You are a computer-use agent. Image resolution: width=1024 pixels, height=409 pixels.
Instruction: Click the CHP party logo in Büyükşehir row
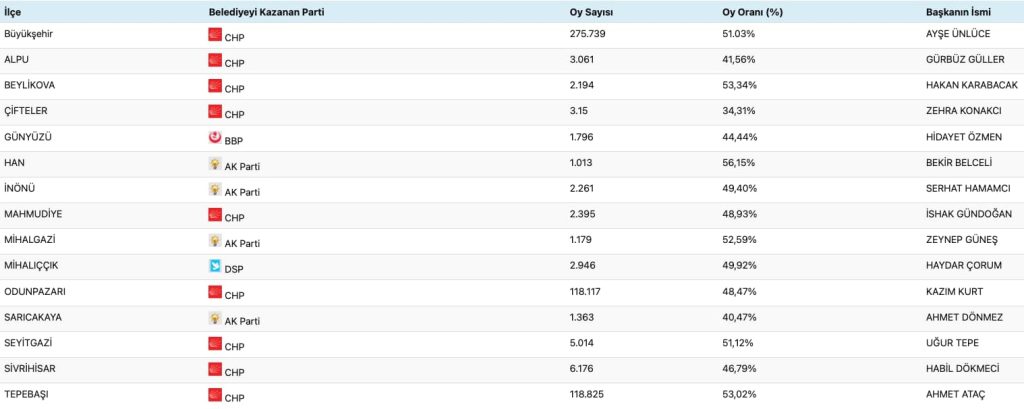(214, 34)
